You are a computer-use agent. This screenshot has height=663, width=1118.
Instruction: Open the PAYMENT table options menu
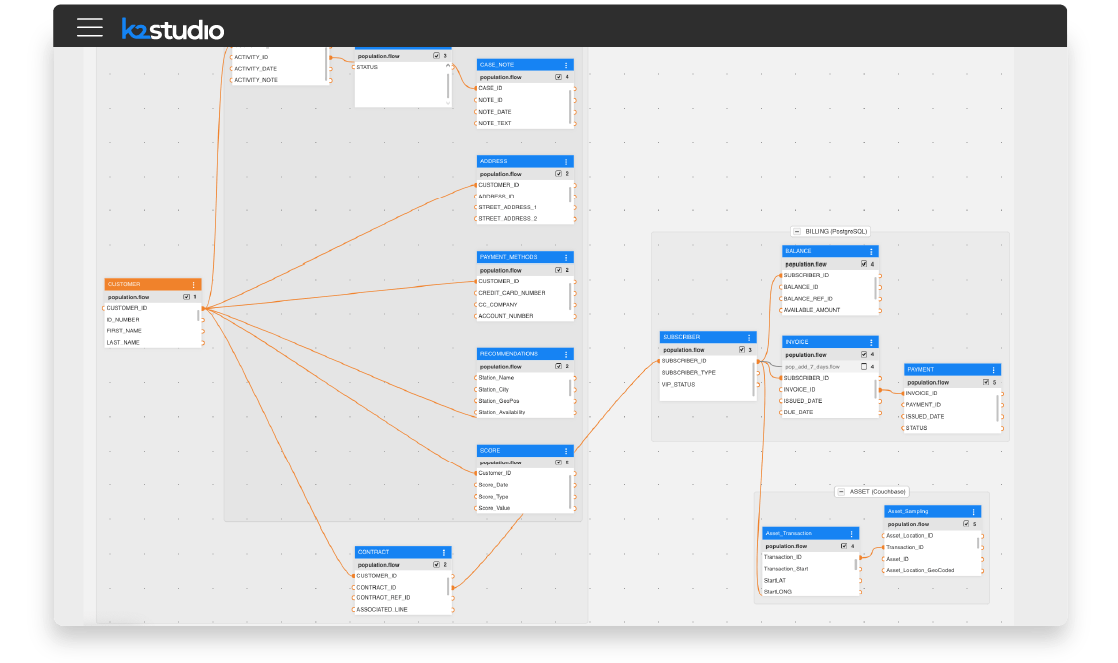coord(993,370)
